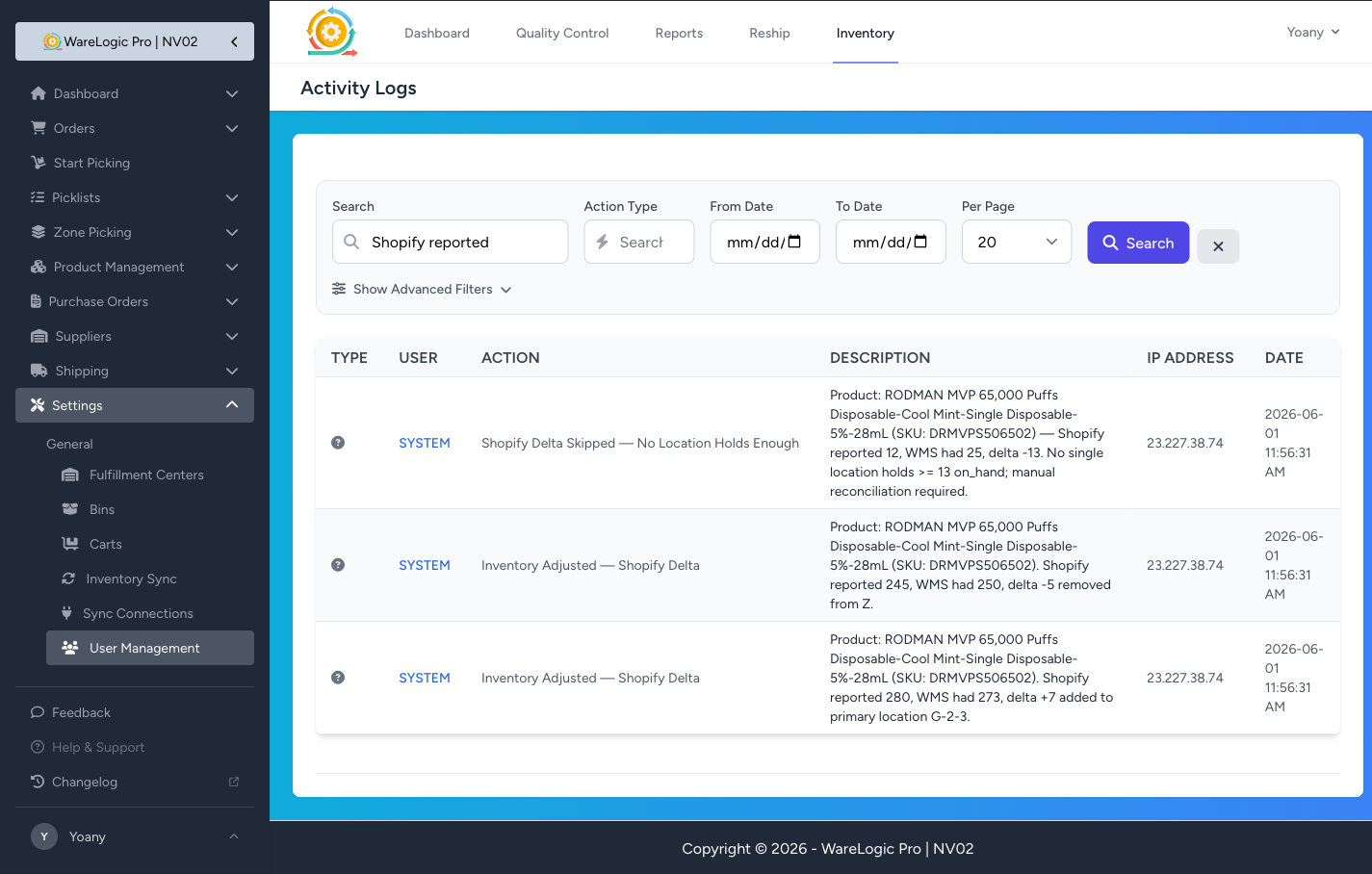Click the Help & Support question icon
1372x874 pixels.
38,747
